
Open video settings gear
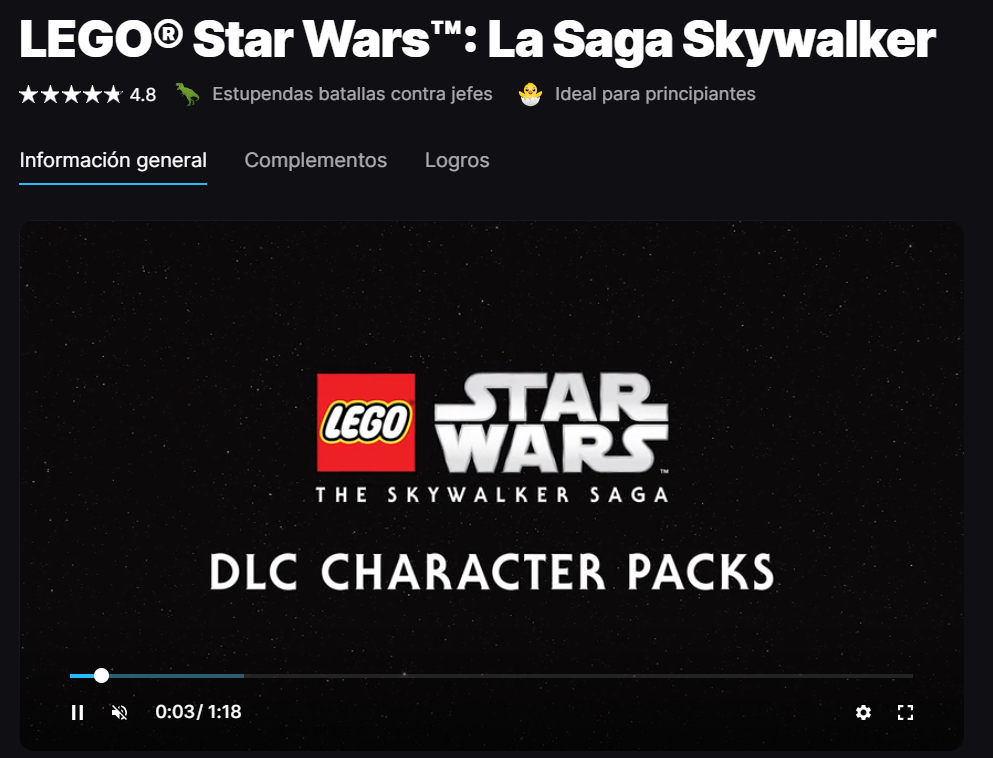pos(863,712)
